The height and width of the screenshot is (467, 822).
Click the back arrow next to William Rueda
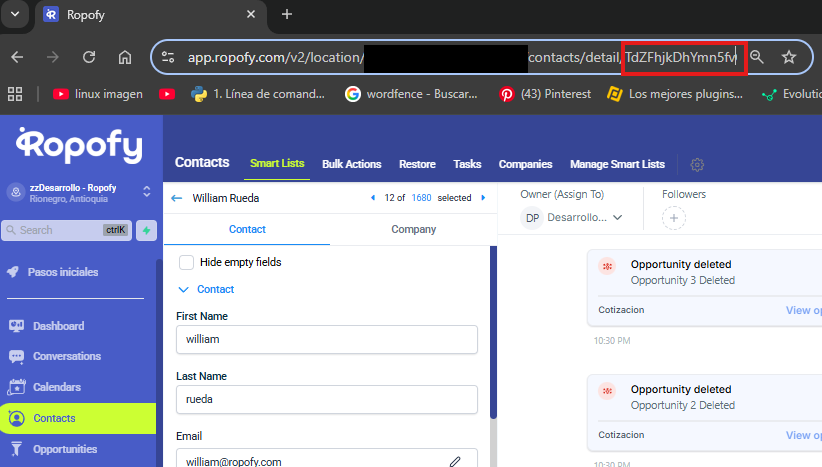(177, 198)
